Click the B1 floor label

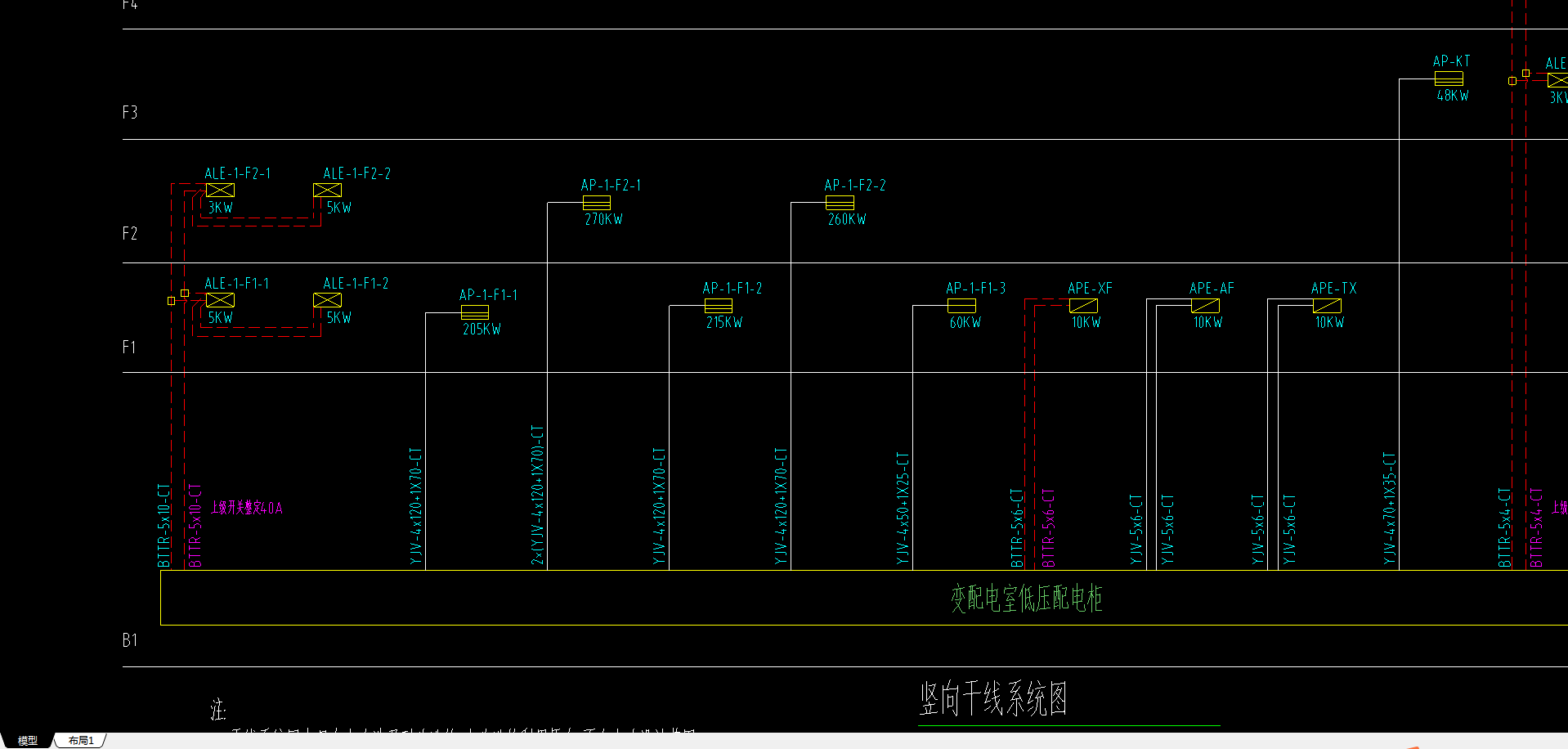coord(130,640)
